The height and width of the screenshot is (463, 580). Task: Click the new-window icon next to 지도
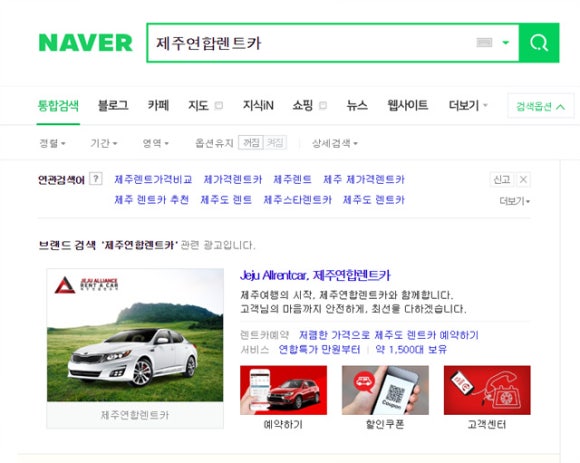point(219,106)
